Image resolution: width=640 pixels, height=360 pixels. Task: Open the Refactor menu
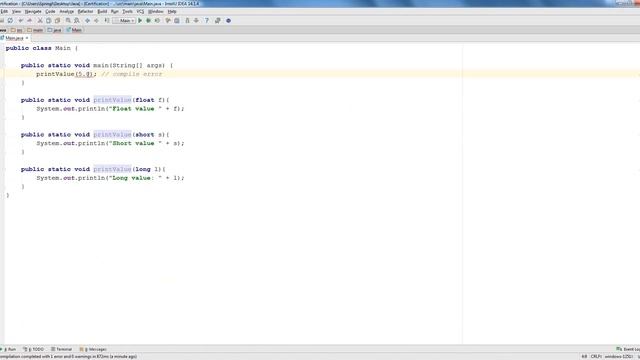pos(85,12)
